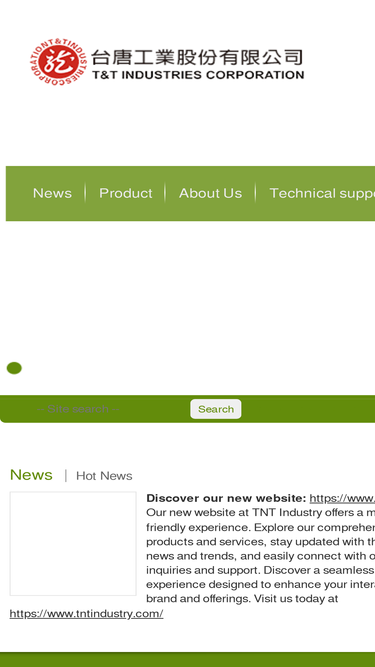Open the News menu item

pyautogui.click(x=52, y=193)
